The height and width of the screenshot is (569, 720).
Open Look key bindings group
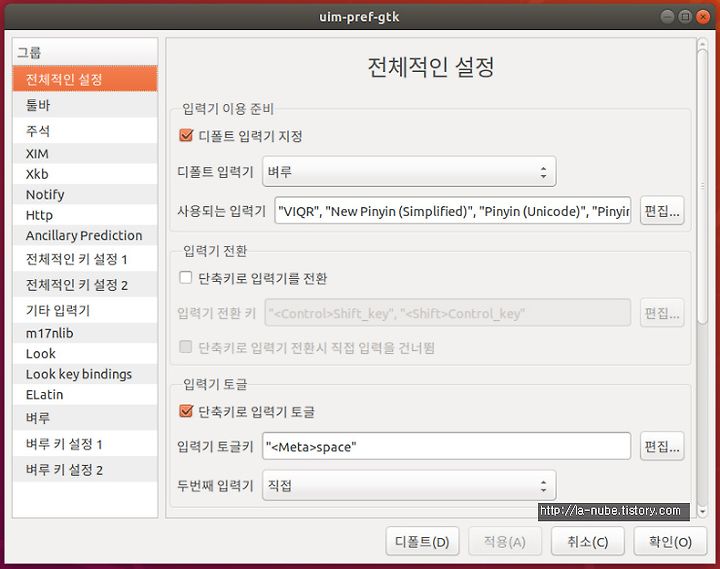(85, 374)
